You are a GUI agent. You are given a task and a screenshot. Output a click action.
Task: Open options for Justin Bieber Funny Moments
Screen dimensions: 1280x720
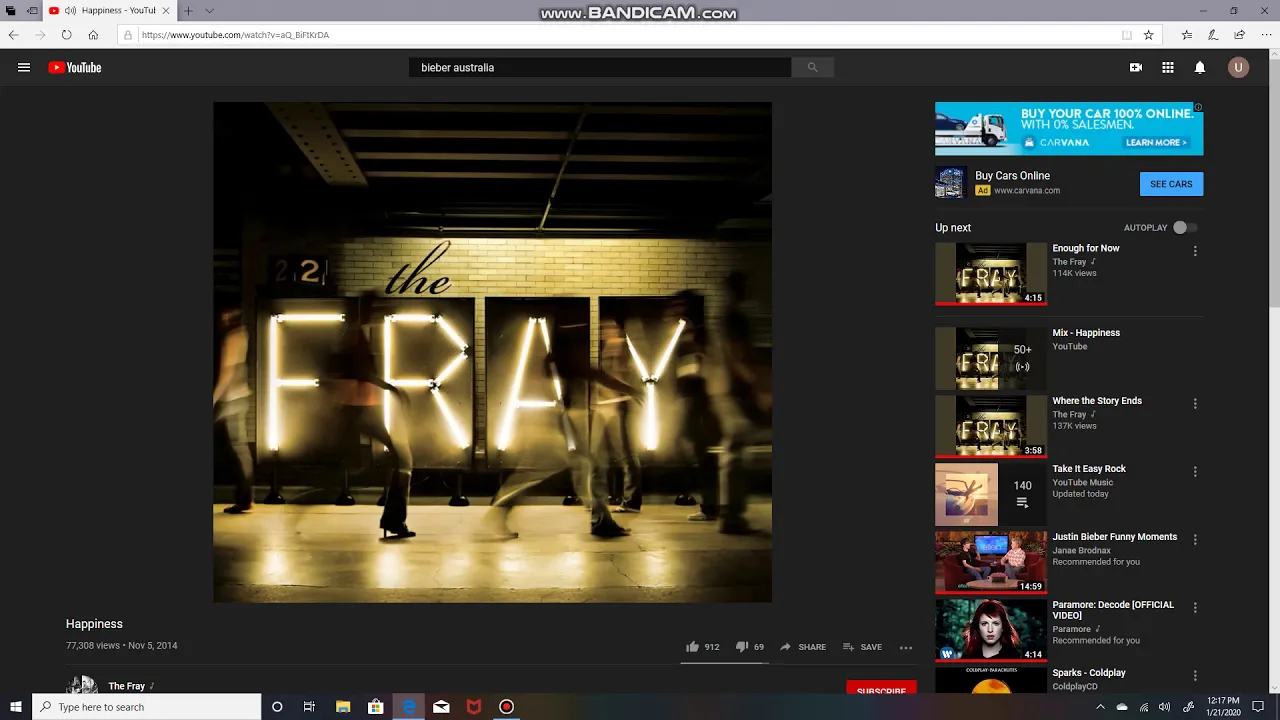[1195, 540]
